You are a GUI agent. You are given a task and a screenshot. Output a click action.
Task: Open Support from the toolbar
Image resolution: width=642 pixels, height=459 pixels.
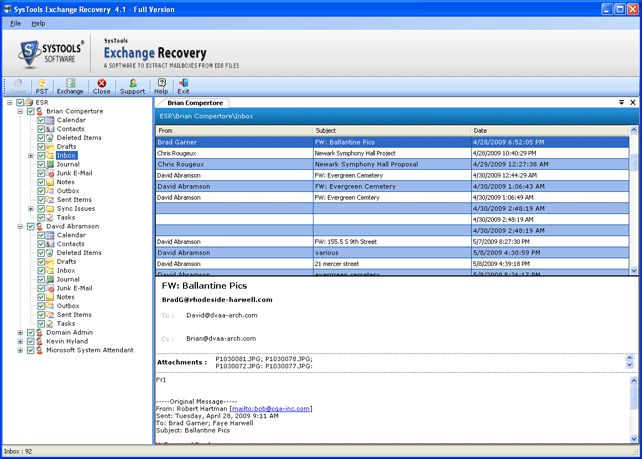coord(132,86)
